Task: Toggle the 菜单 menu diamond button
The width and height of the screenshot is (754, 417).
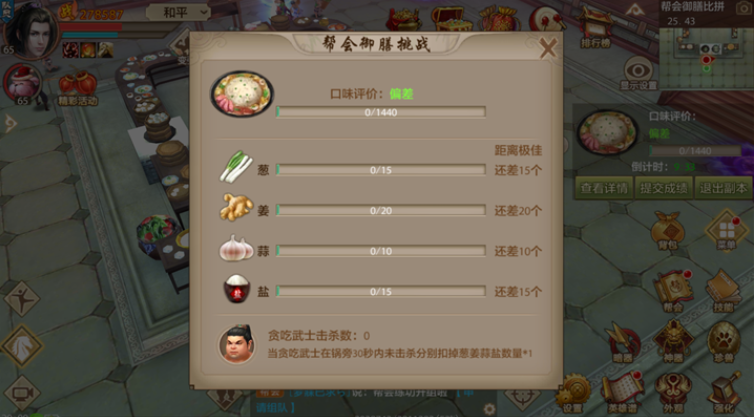Action: pyautogui.click(x=727, y=232)
